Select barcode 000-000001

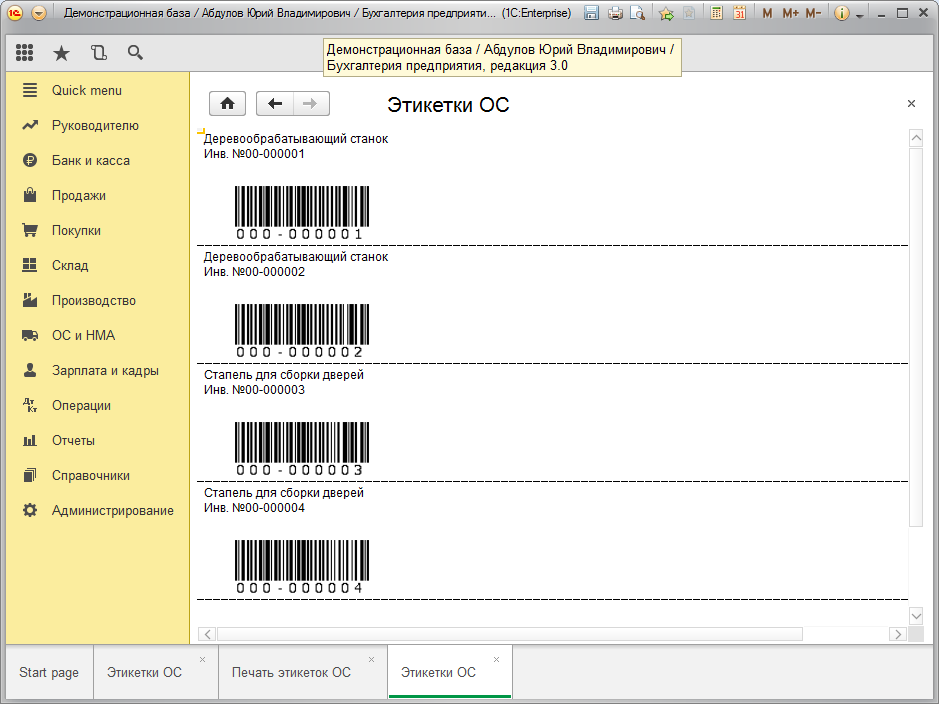click(302, 213)
